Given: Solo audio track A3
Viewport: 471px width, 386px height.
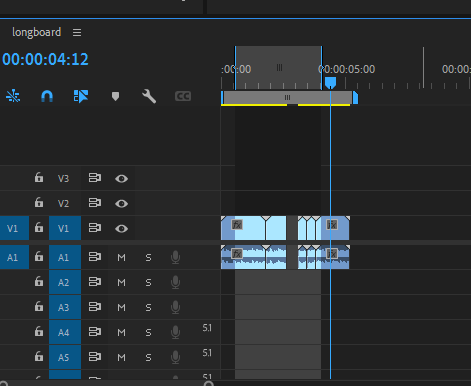Looking at the screenshot, I should [x=148, y=307].
